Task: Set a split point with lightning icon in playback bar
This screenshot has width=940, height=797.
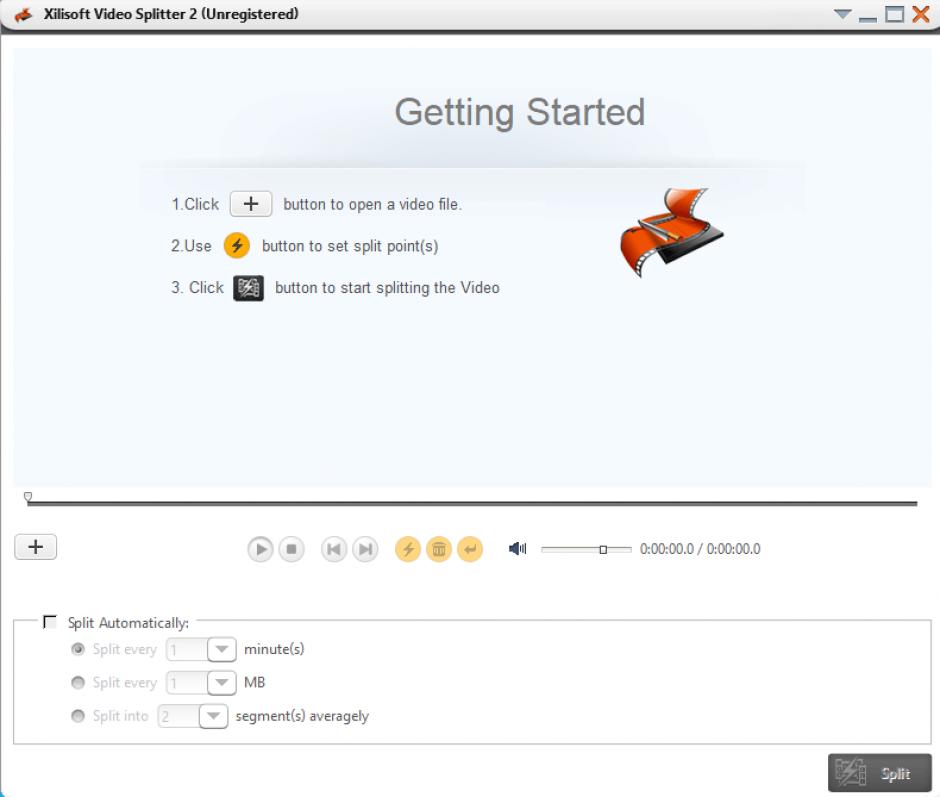Action: click(x=408, y=549)
